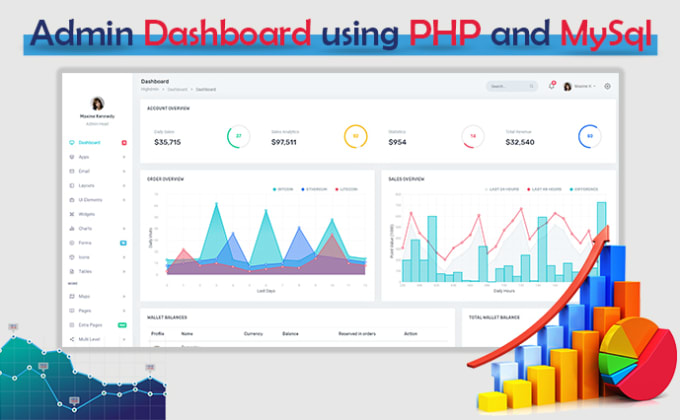Click the magnifier icon in search box
This screenshot has height=420, width=680.
[x=531, y=86]
